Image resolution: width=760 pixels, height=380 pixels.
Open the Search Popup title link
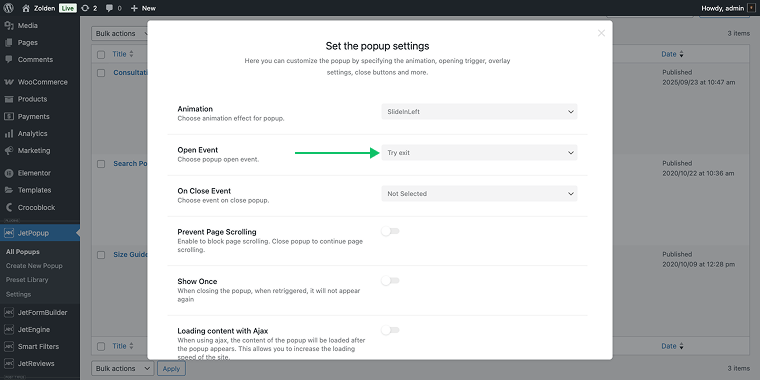130,163
